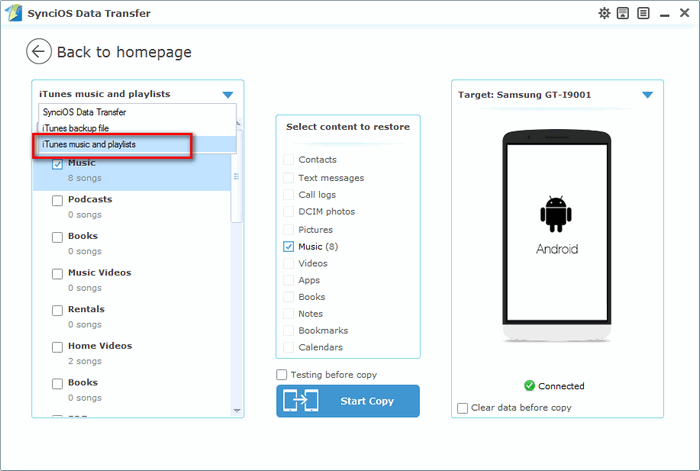Check the Podcasts checkbox

pyautogui.click(x=57, y=200)
